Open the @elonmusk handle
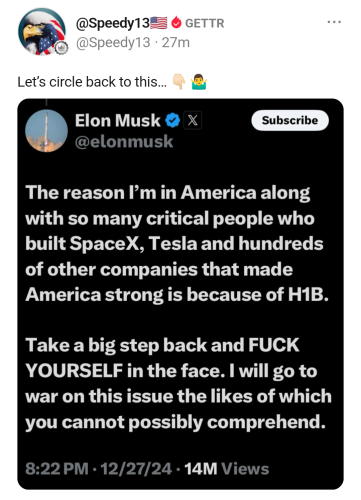Image resolution: width=361 pixels, height=500 pixels. point(124,142)
